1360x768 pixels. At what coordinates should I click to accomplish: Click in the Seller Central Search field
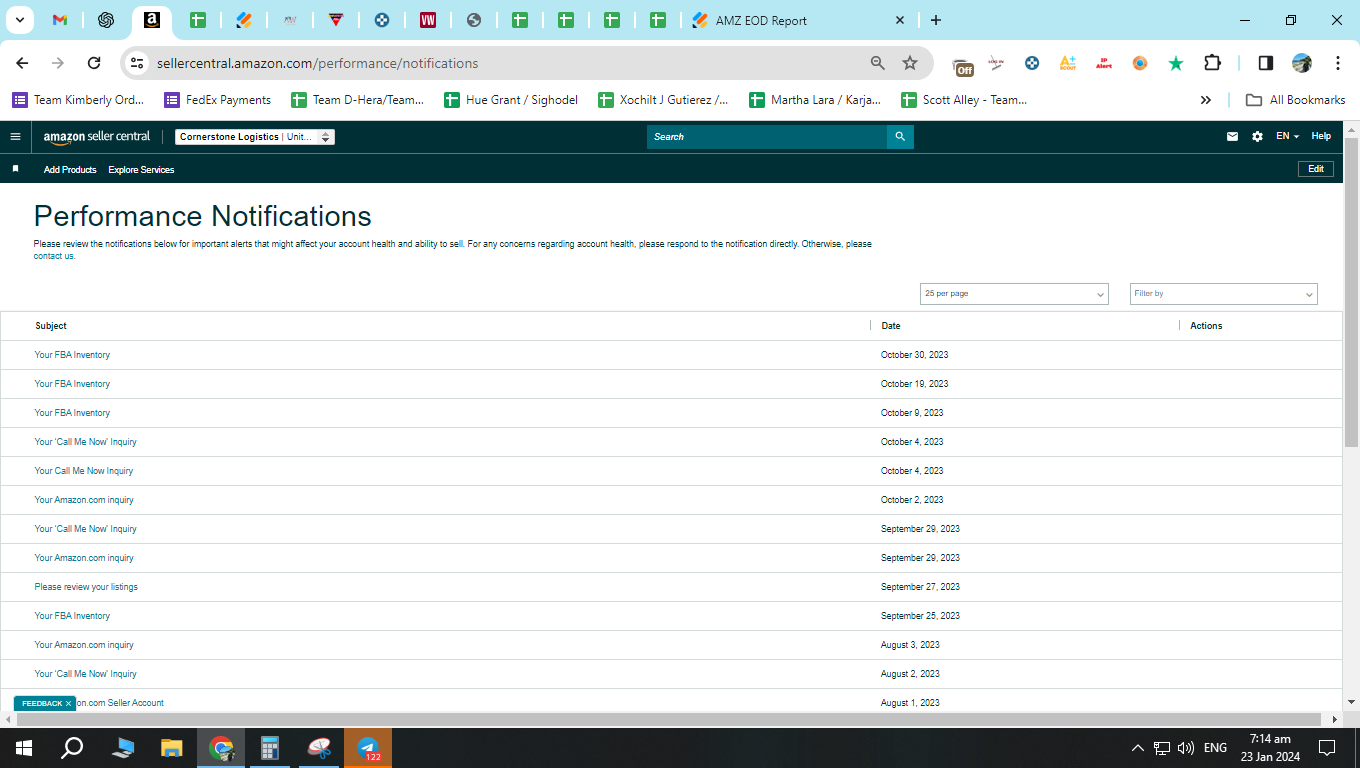767,137
